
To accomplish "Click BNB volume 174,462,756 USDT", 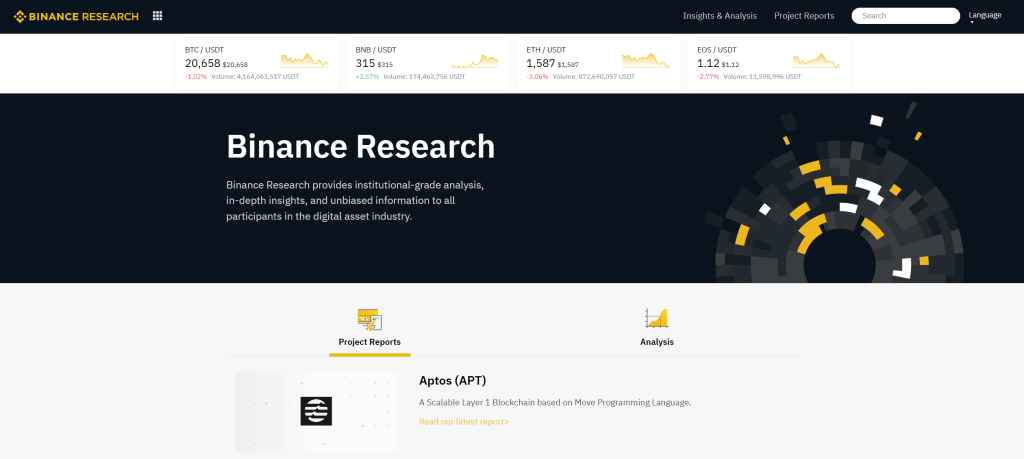I will coord(424,76).
